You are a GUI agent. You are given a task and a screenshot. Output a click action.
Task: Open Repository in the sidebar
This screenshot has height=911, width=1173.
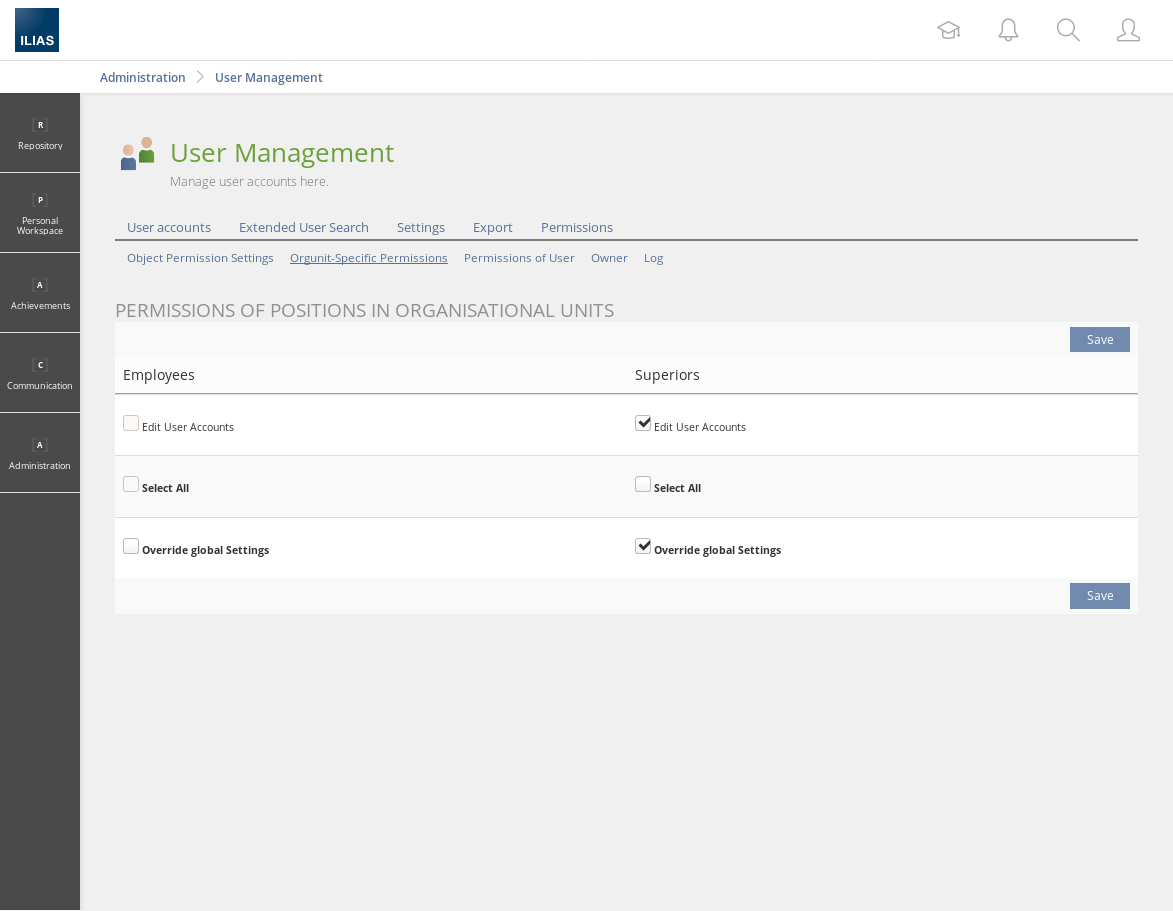point(40,133)
